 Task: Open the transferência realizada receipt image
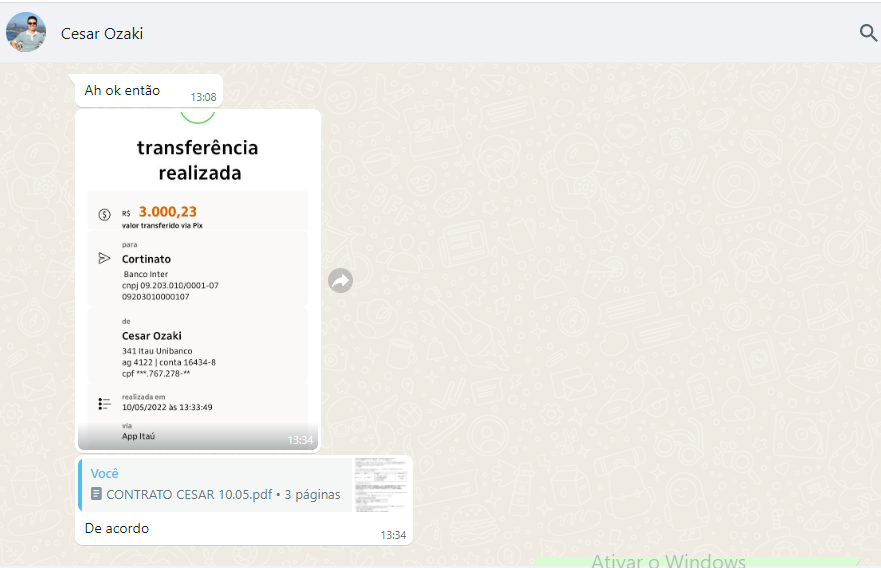pos(198,280)
